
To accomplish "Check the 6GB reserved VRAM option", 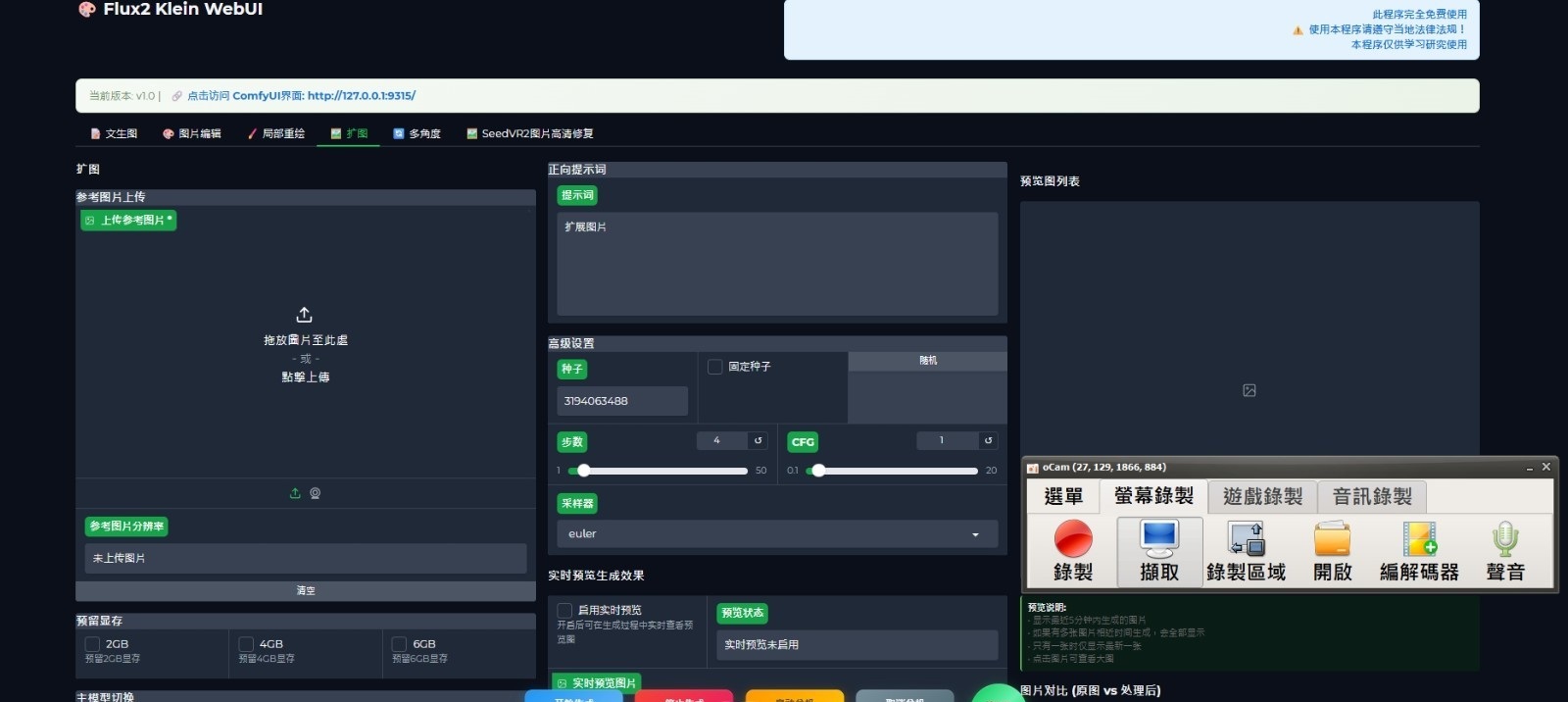I will [400, 644].
